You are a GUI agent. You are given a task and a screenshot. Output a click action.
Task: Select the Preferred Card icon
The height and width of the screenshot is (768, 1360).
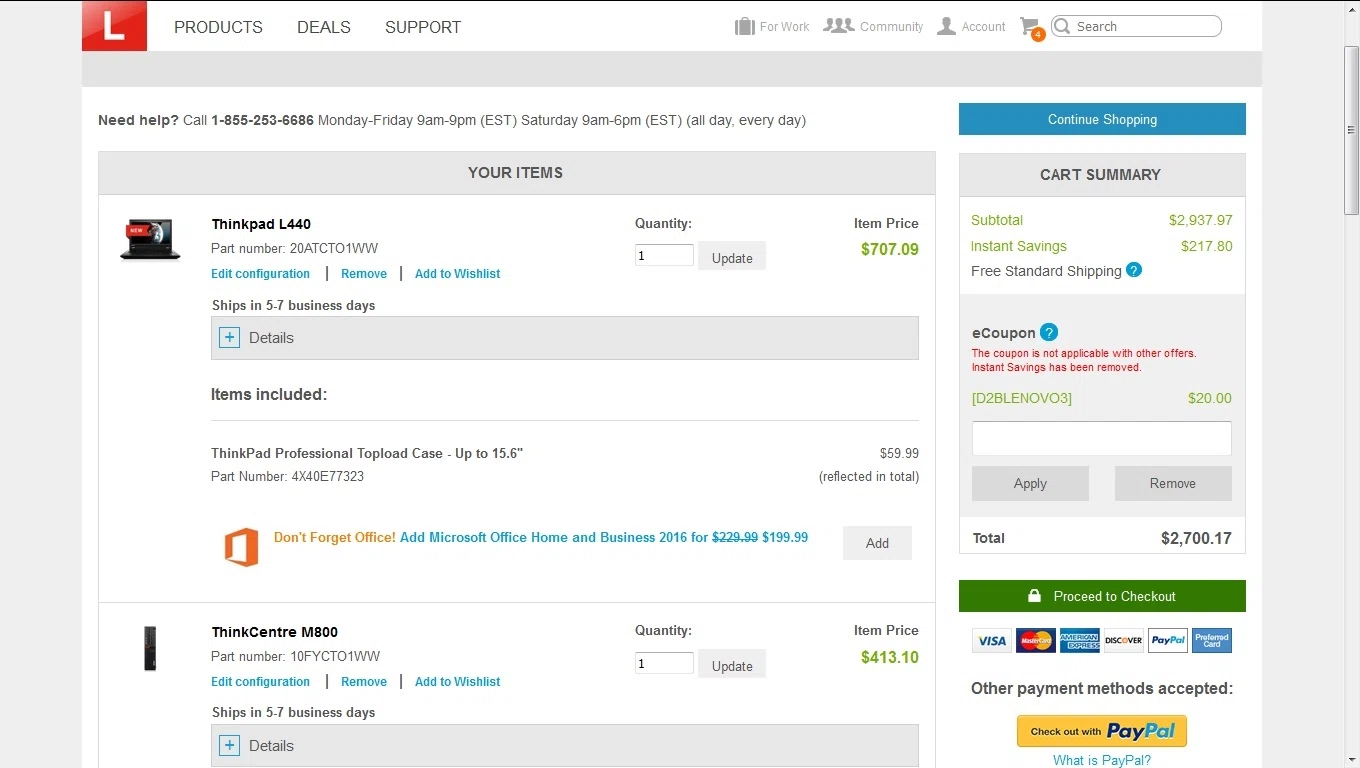coord(1212,640)
